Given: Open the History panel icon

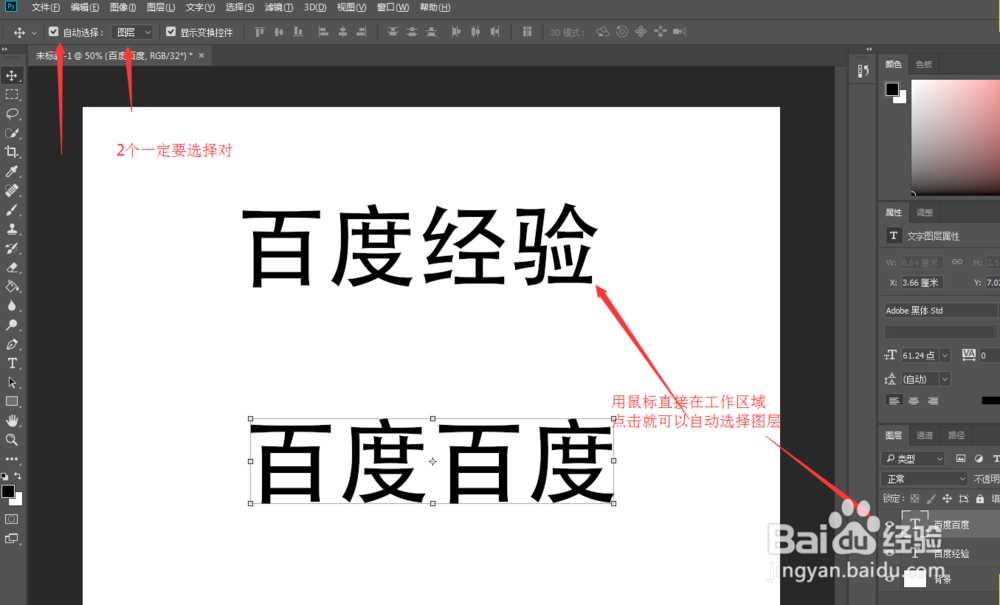Looking at the screenshot, I should [x=863, y=71].
